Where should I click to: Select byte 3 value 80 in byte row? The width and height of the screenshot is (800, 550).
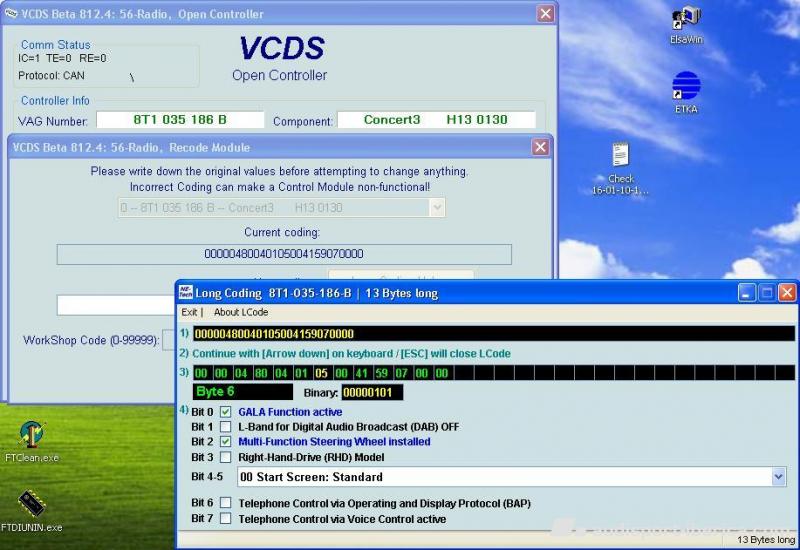pos(261,373)
